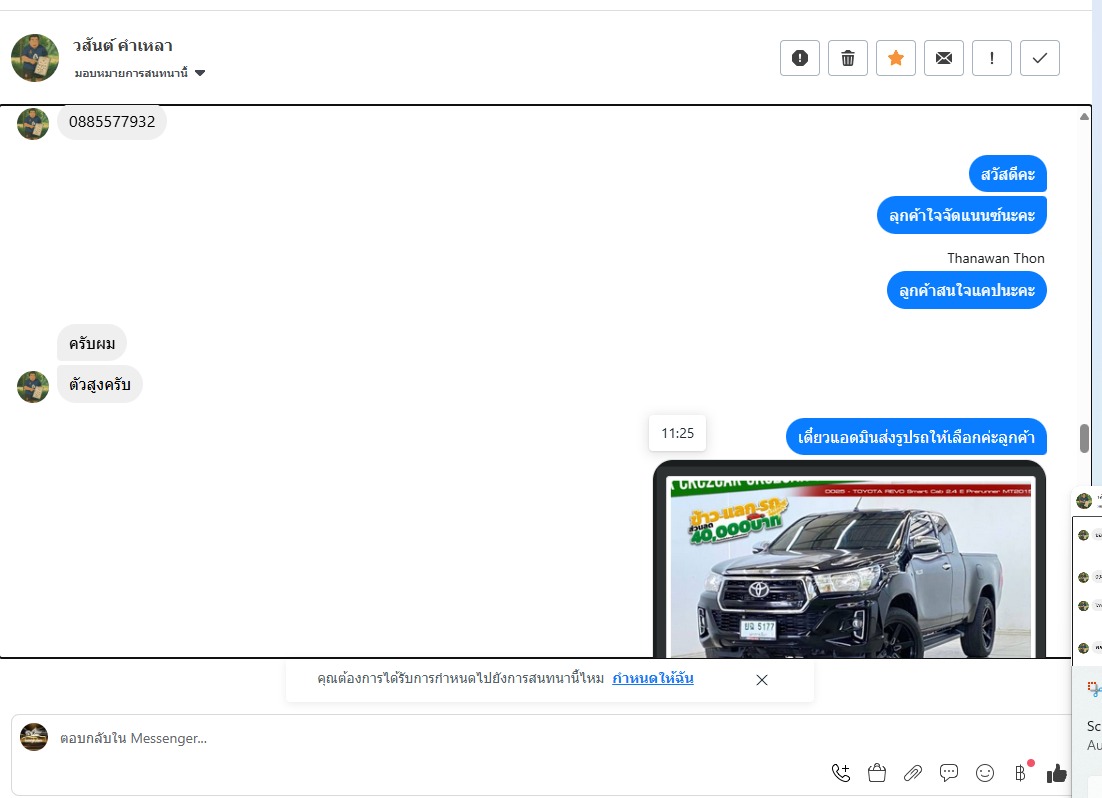The width and height of the screenshot is (1102, 798).
Task: Click the มอบหมายการสนทนานี้ assign label
Action: [131, 72]
